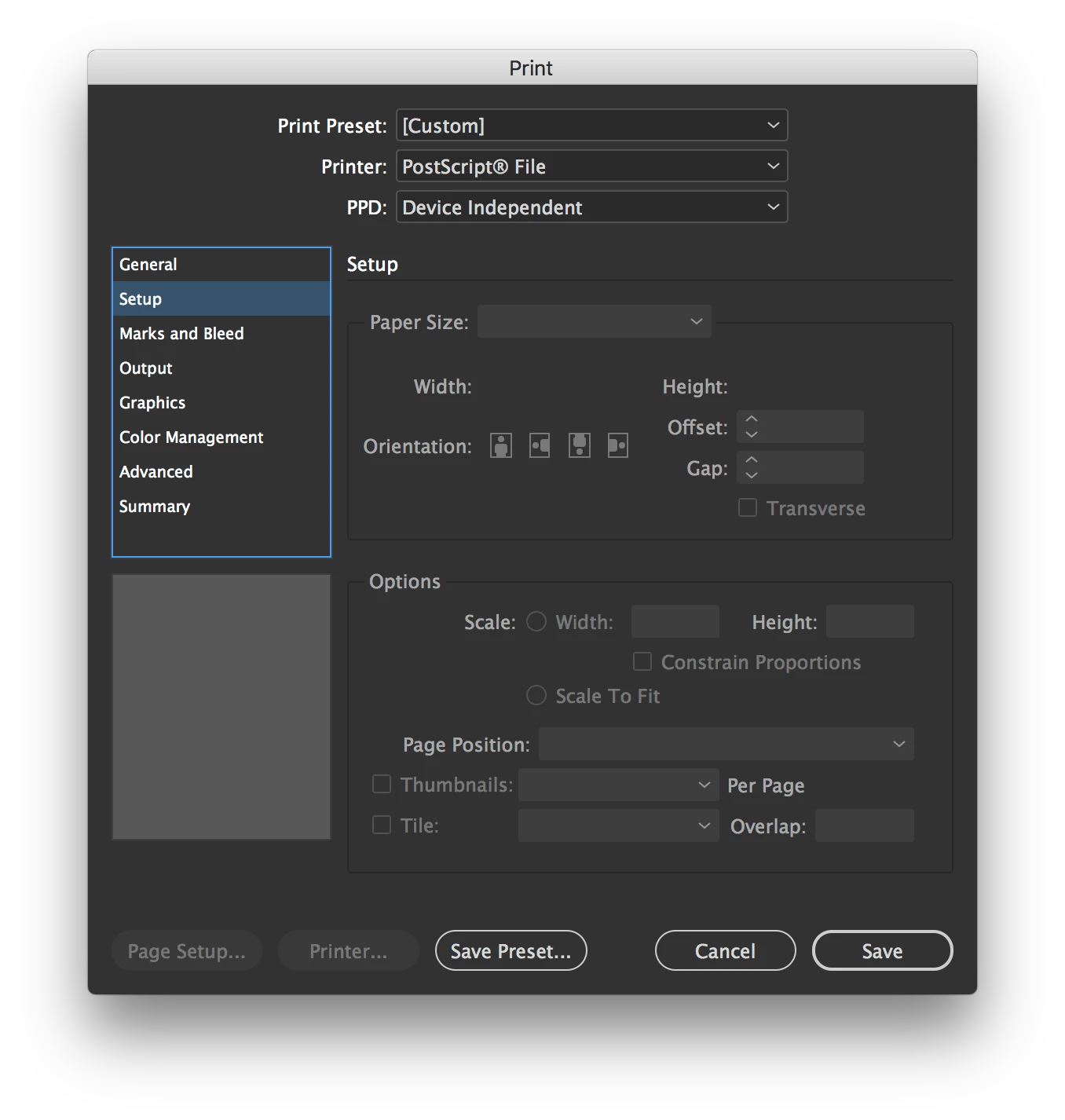Click the Overlap input field
This screenshot has height=1120, width=1065.
[x=865, y=825]
